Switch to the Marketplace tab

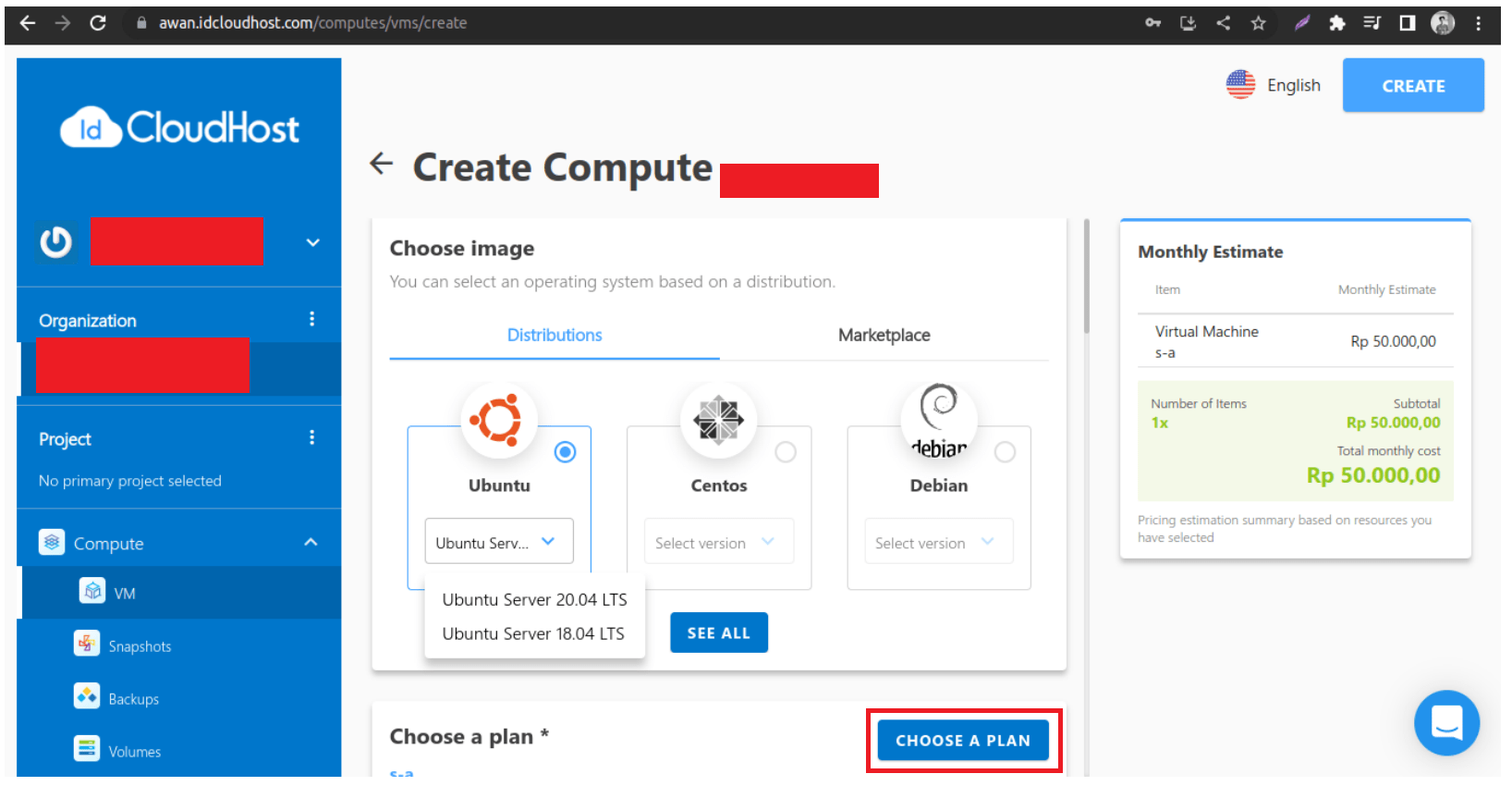(884, 336)
